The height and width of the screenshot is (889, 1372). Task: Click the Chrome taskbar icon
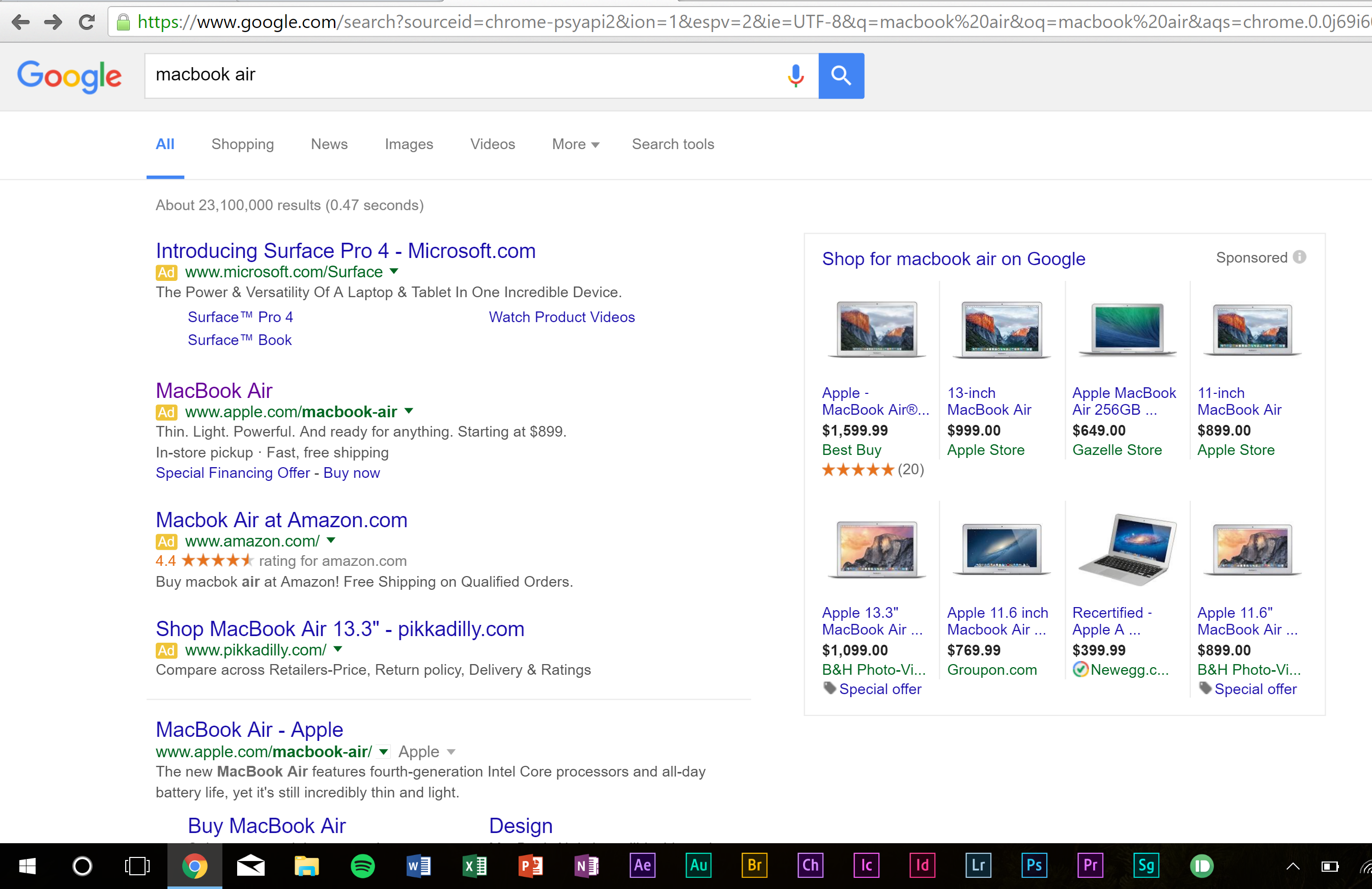pyautogui.click(x=194, y=866)
